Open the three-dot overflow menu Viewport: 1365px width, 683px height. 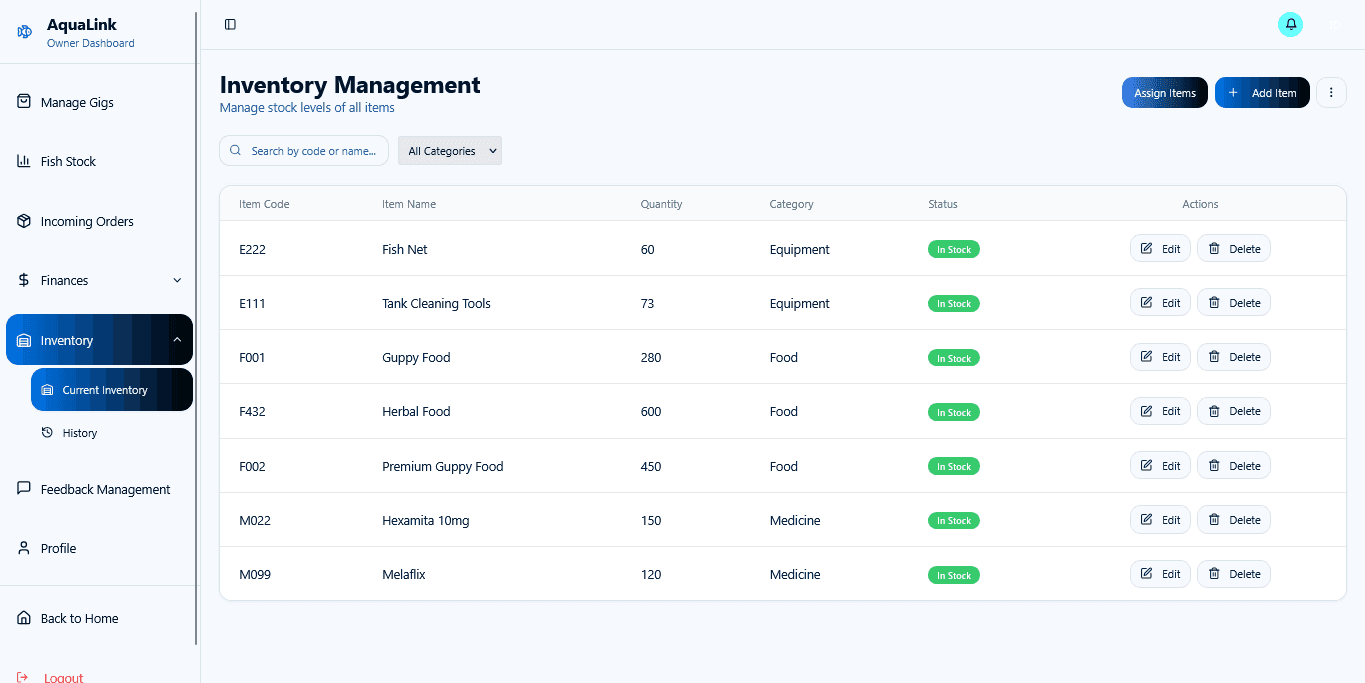click(1331, 92)
